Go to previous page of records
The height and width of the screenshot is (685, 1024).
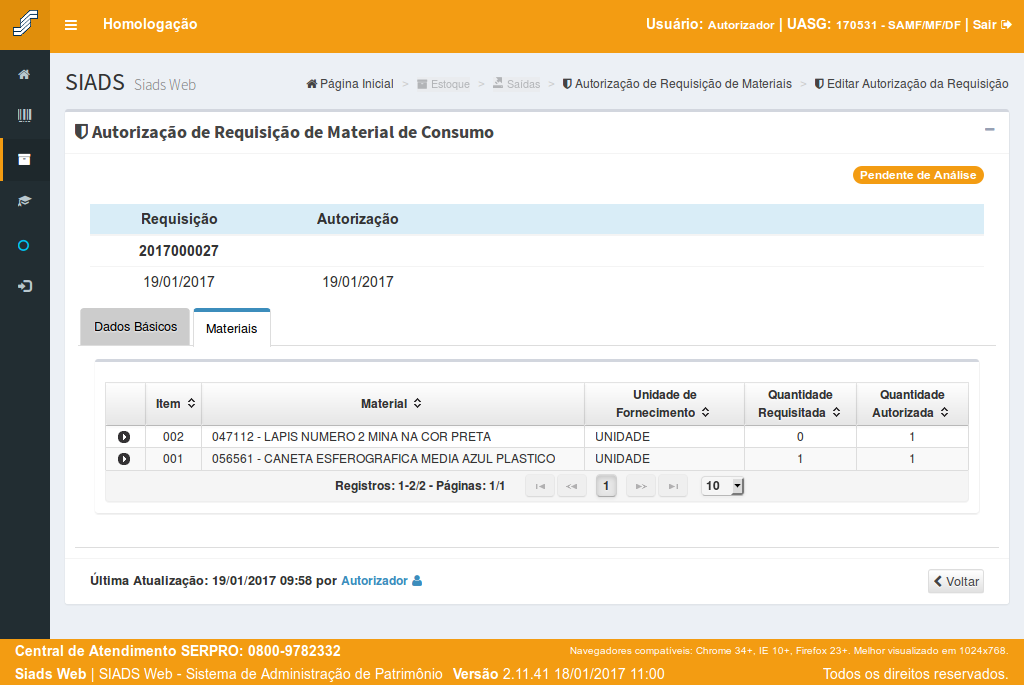pos(571,486)
